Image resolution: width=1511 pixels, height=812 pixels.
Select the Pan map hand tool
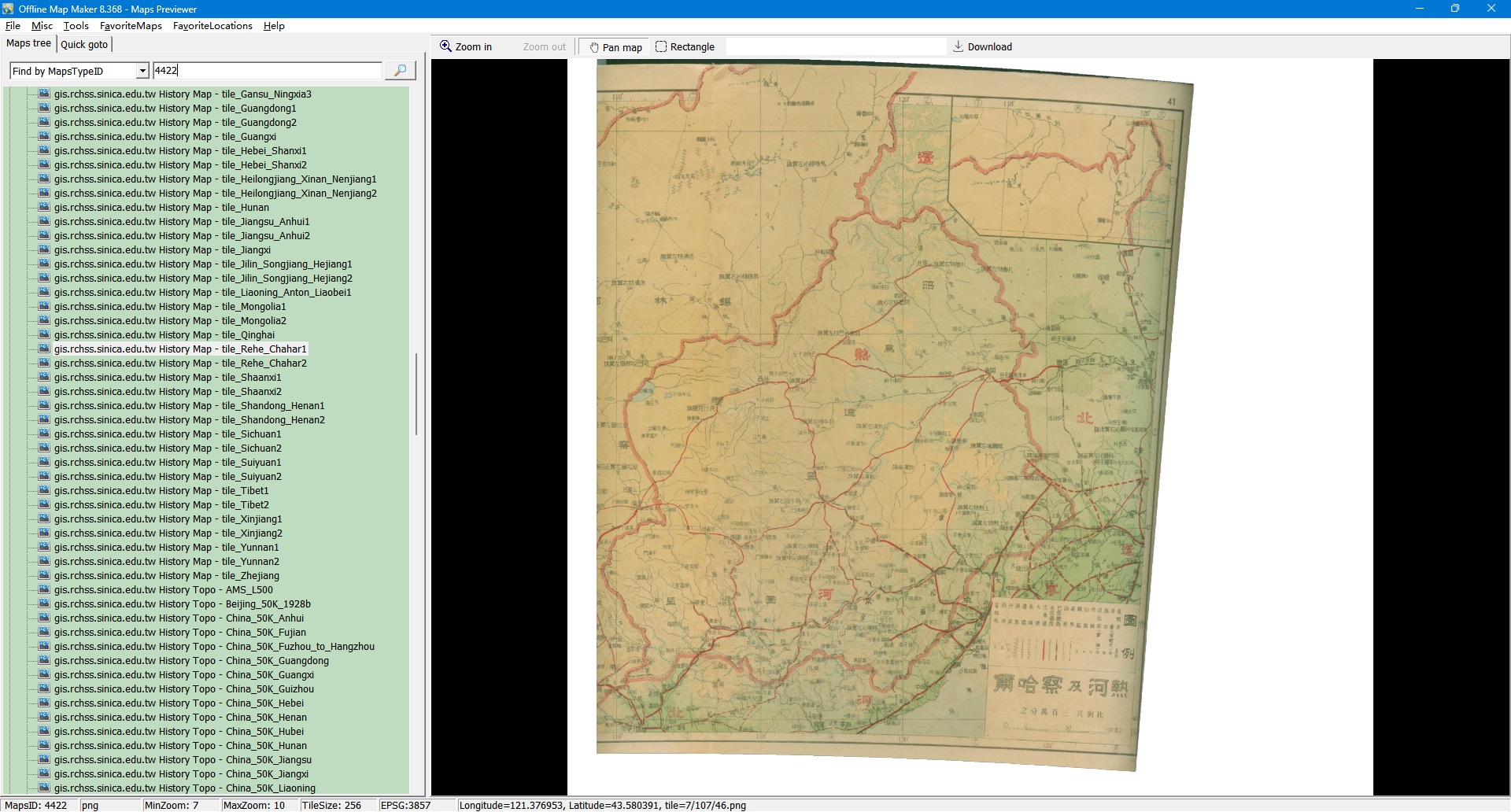(615, 47)
